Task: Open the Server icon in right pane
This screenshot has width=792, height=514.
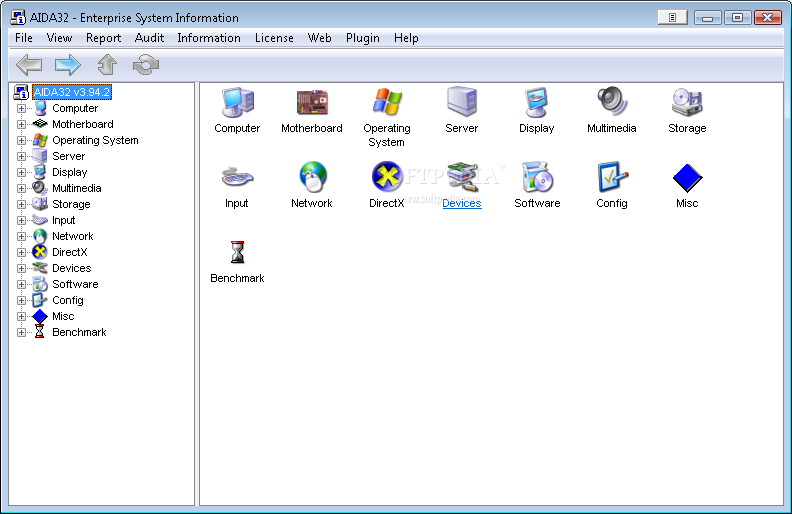Action: tap(462, 102)
